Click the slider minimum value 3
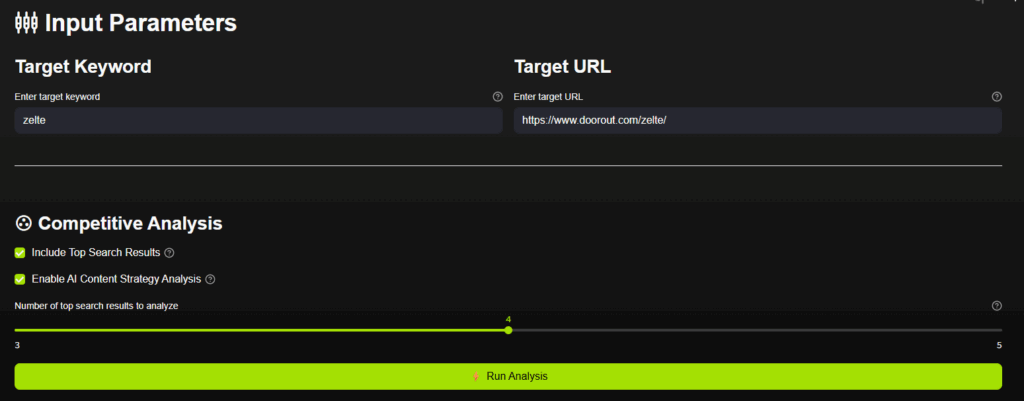This screenshot has height=401, width=1024. click(x=17, y=345)
